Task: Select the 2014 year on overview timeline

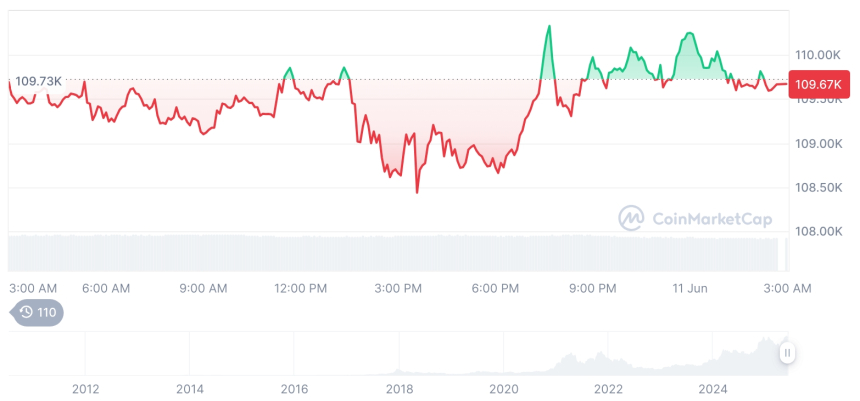Action: [x=190, y=389]
